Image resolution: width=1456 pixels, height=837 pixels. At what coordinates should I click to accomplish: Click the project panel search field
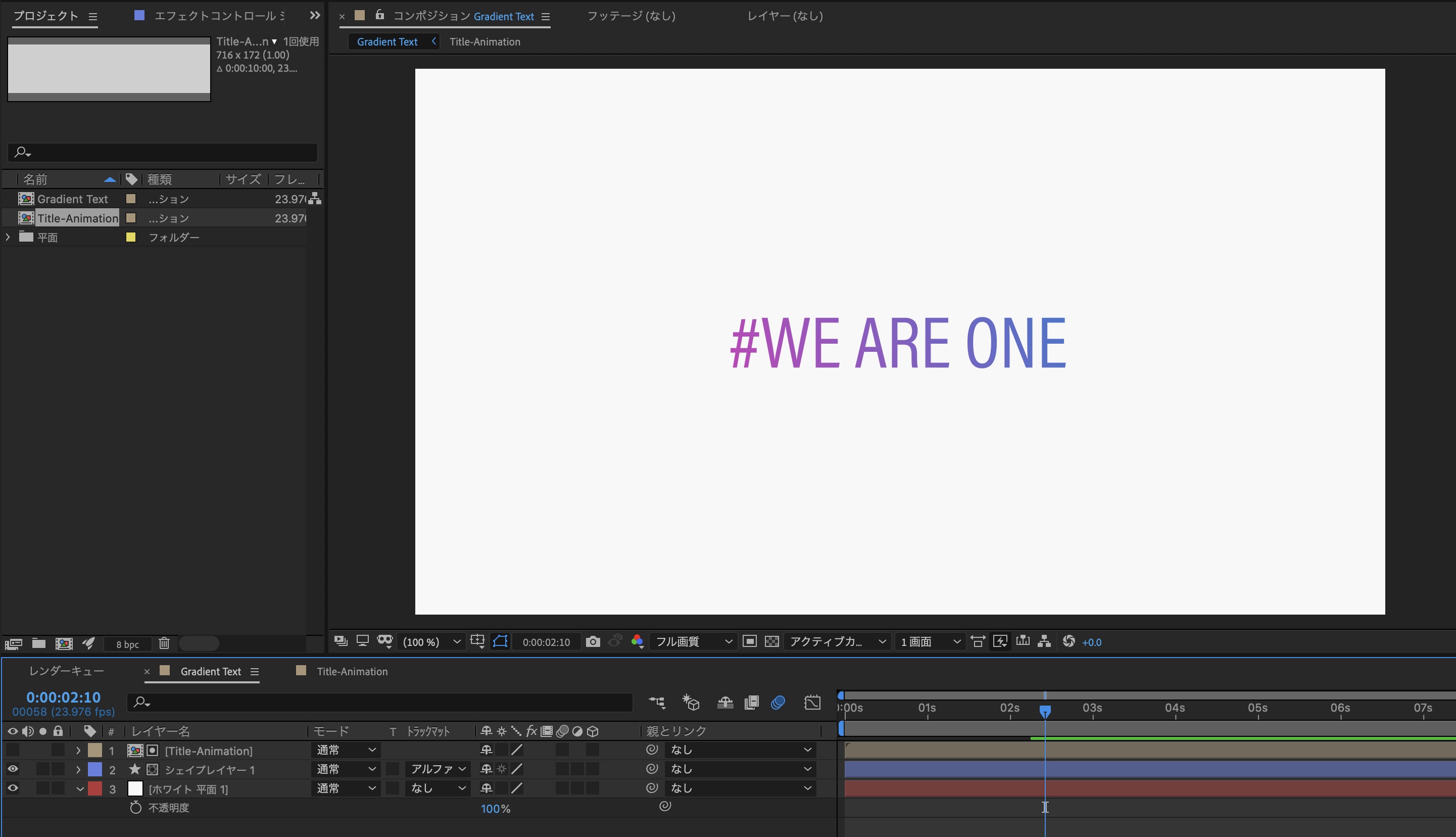pyautogui.click(x=167, y=152)
